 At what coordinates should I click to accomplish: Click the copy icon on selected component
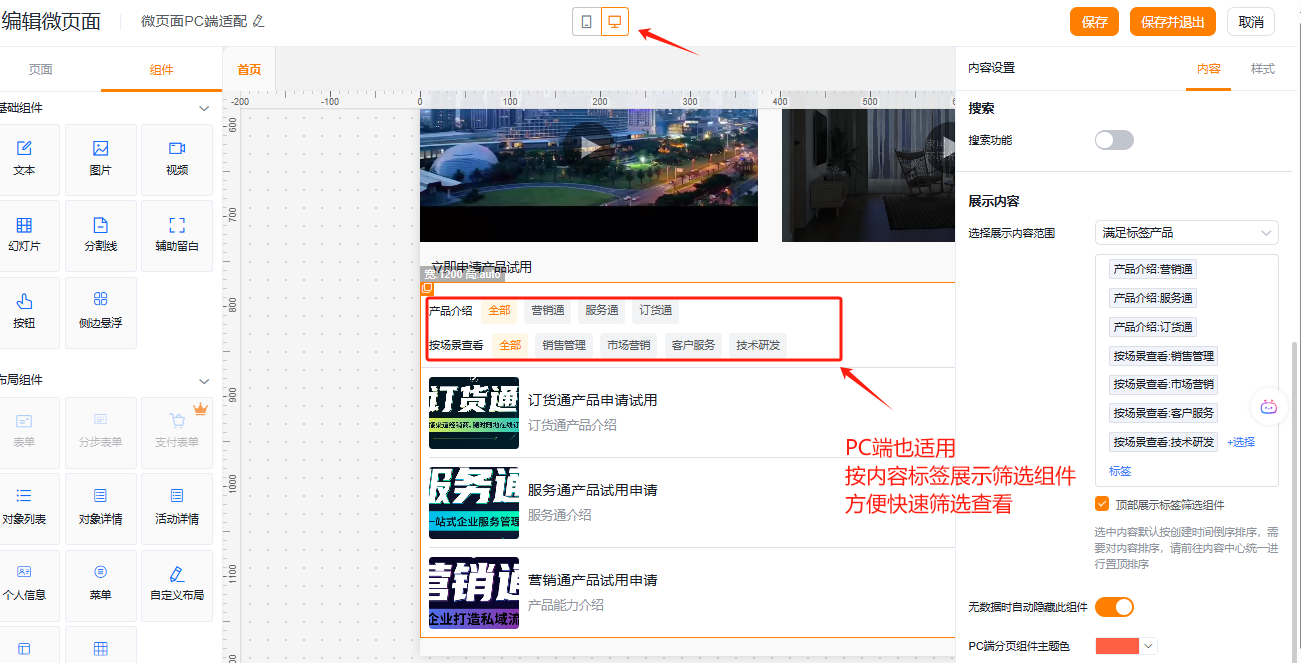pos(427,288)
